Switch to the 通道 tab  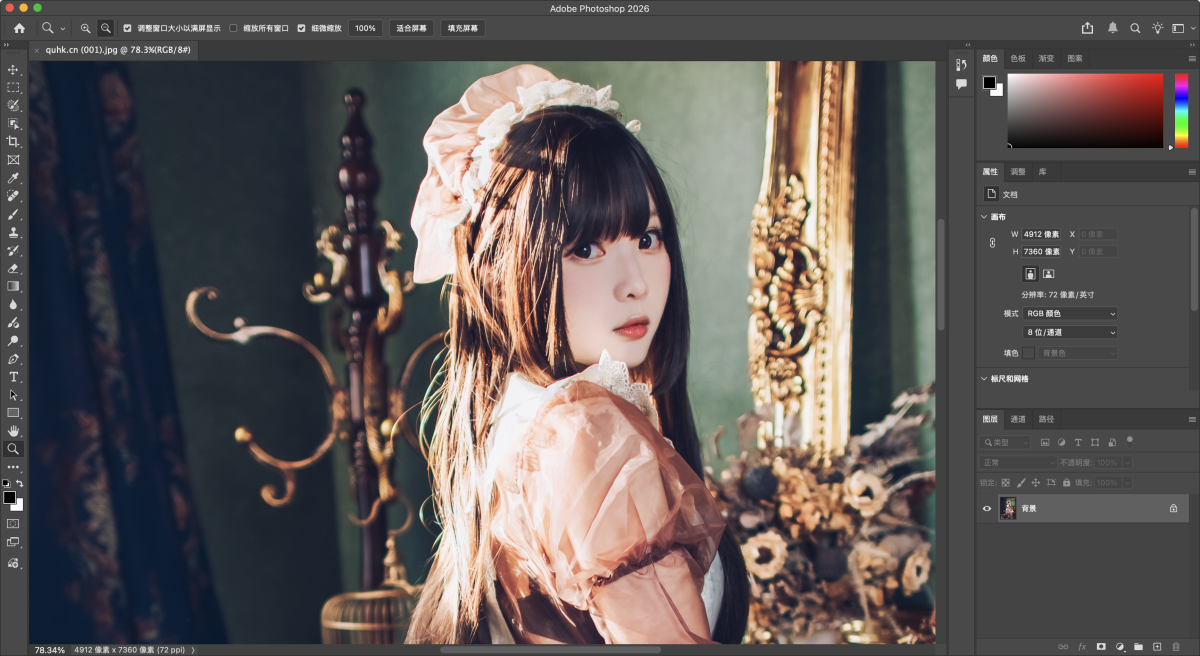(1017, 419)
